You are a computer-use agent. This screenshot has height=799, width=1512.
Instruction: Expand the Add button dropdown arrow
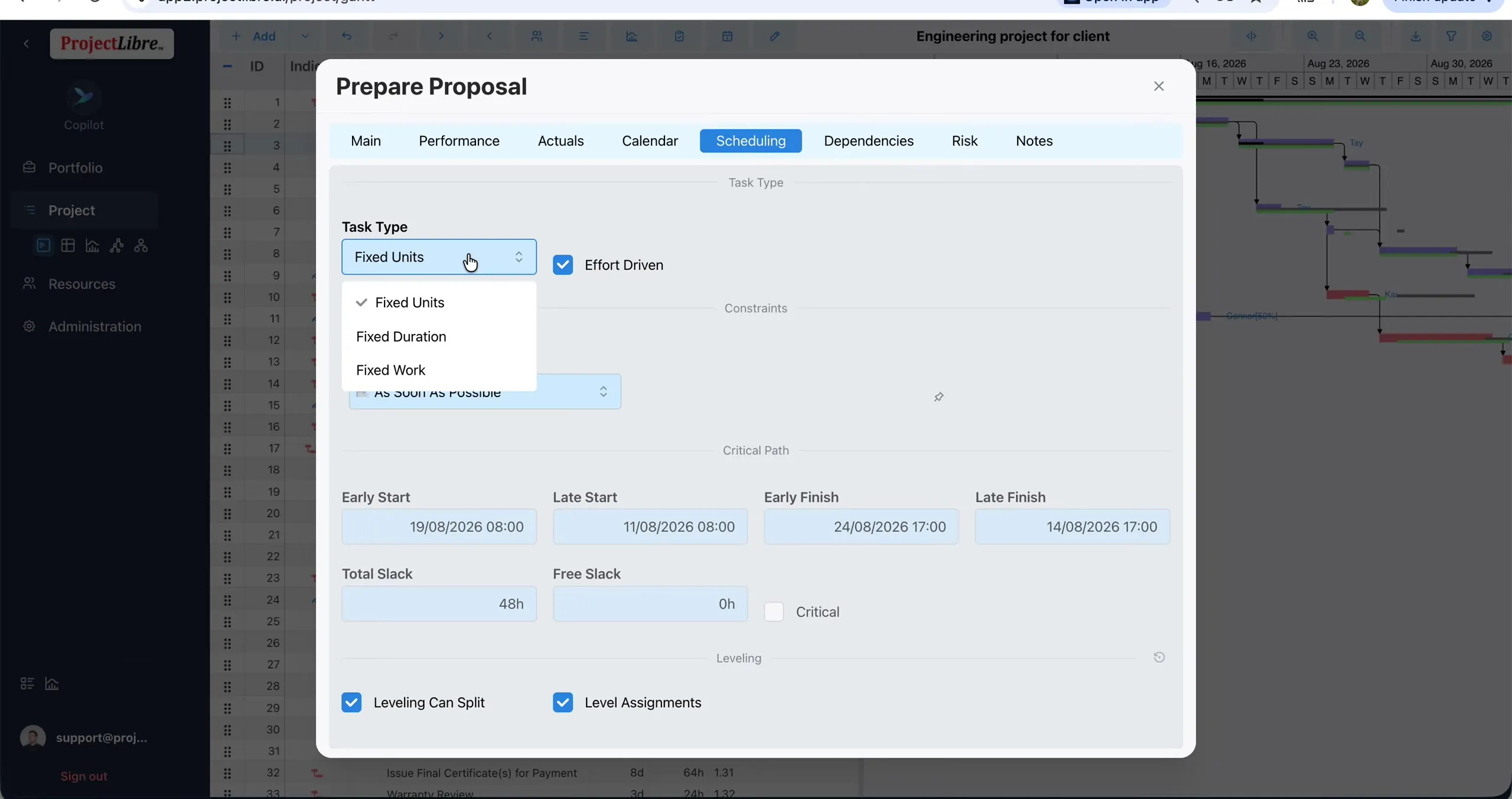click(x=305, y=37)
